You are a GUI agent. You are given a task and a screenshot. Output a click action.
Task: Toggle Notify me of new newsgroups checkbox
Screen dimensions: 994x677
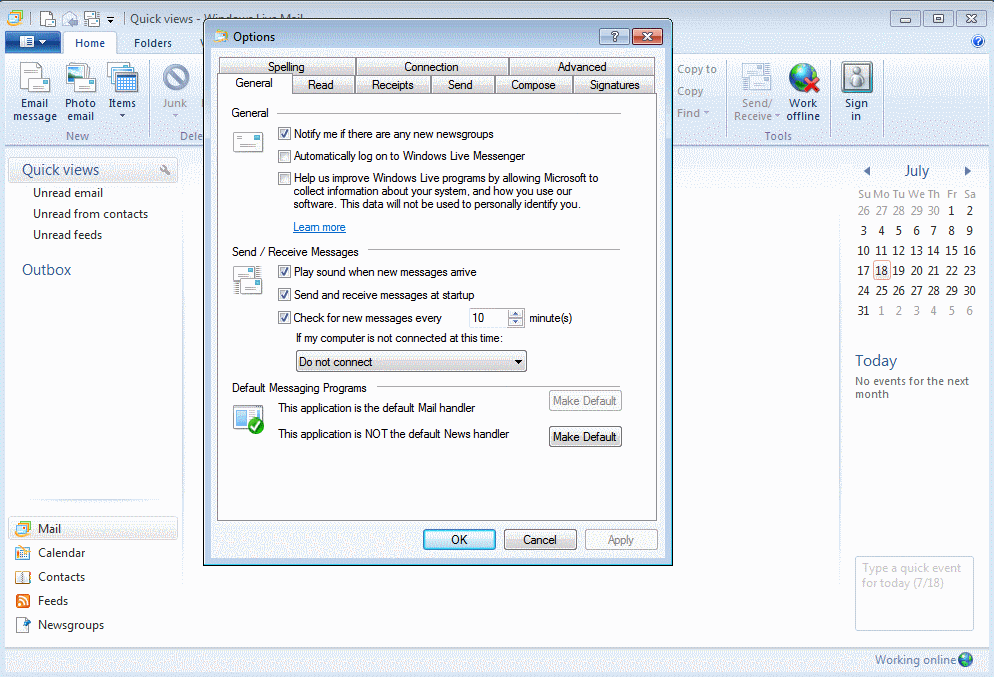tap(285, 134)
